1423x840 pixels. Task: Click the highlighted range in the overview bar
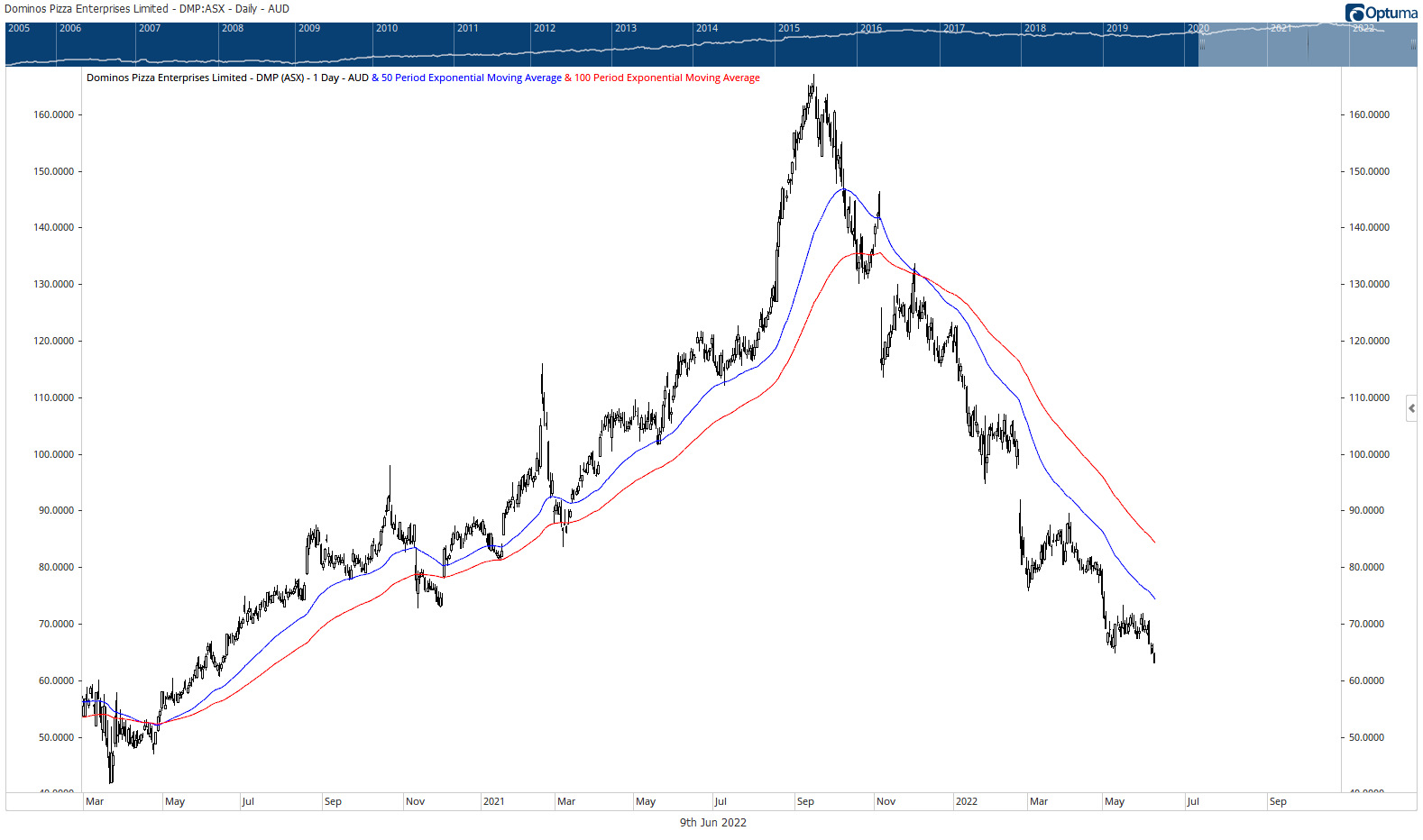pyautogui.click(x=1308, y=50)
